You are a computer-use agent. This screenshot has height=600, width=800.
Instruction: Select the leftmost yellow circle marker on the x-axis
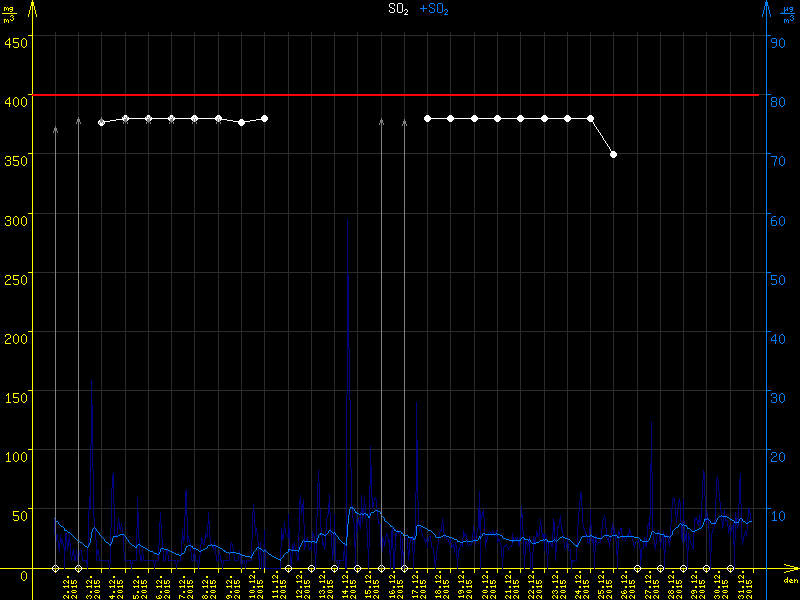[x=56, y=568]
